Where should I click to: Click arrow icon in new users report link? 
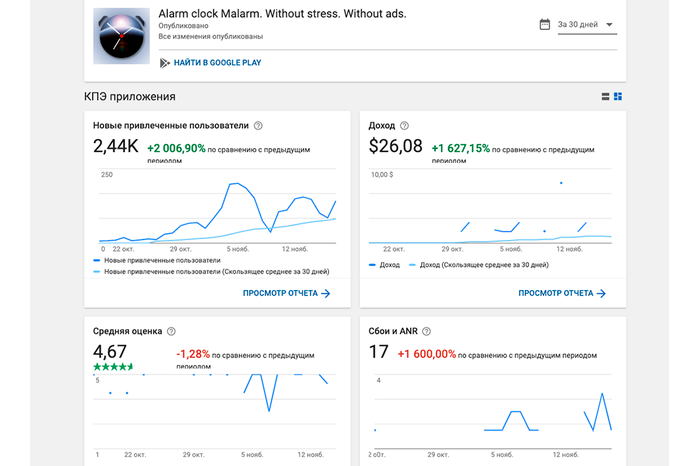325,293
